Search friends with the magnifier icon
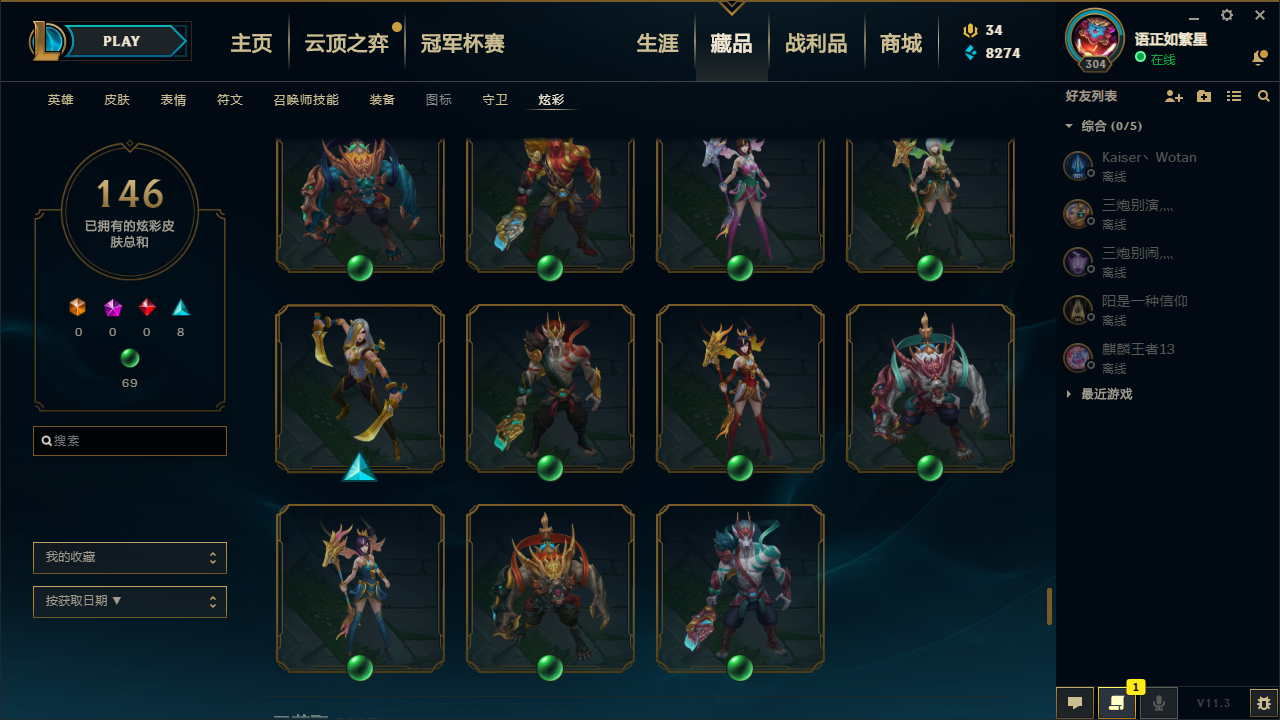 pyautogui.click(x=1264, y=96)
